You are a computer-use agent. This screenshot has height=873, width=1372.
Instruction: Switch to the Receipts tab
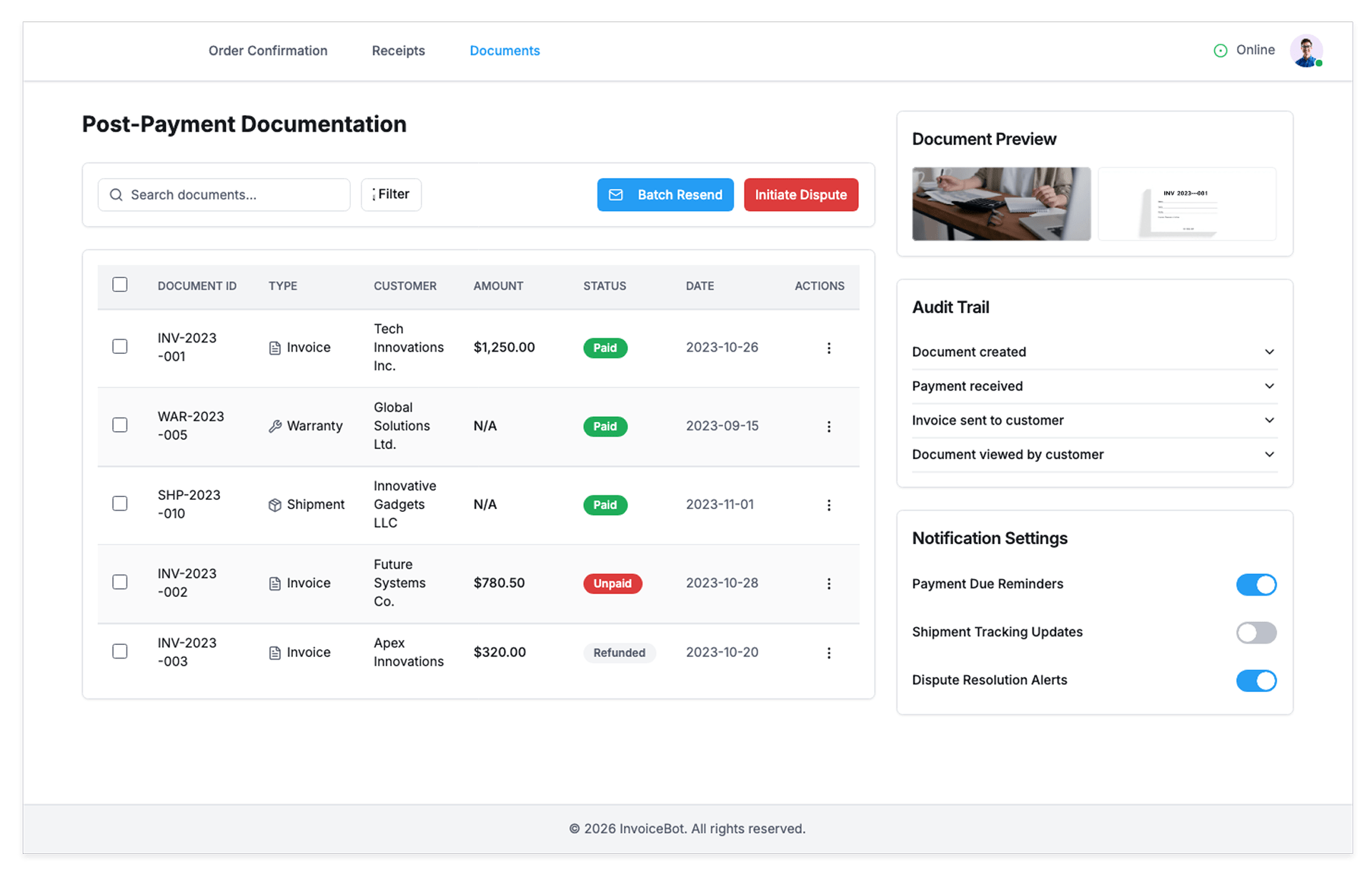click(x=398, y=51)
